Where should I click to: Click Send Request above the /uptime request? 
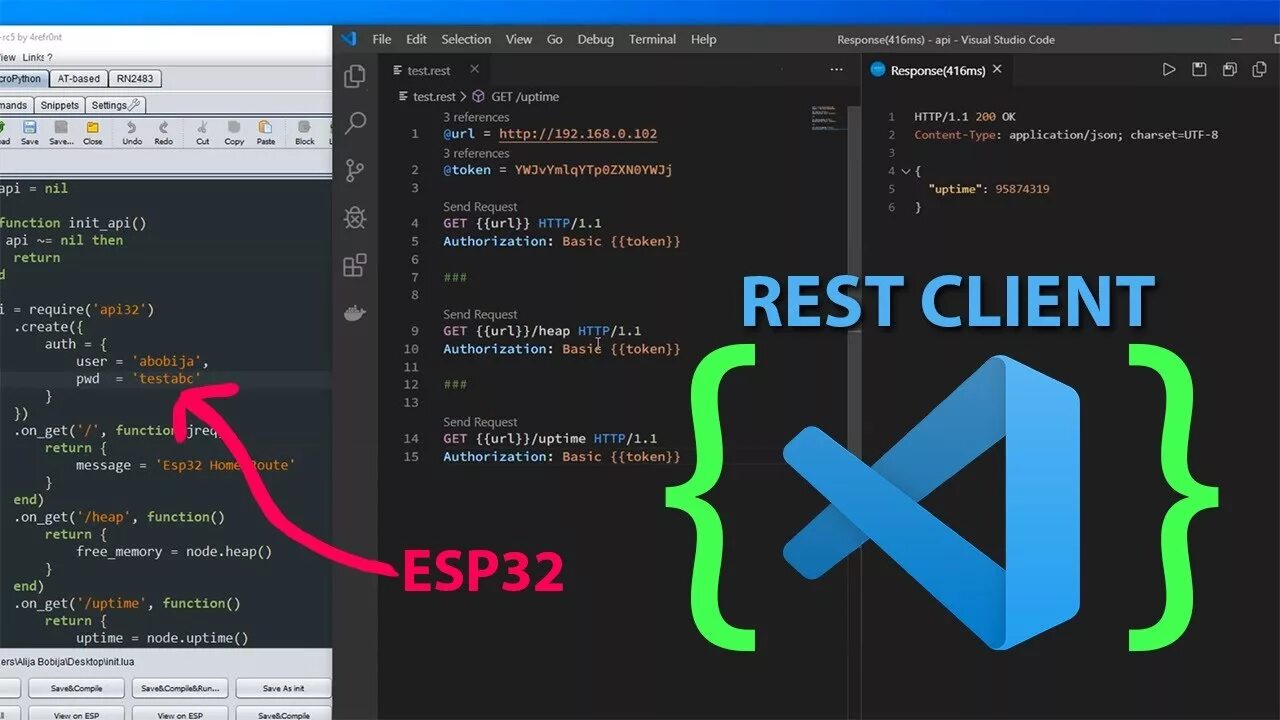(480, 422)
